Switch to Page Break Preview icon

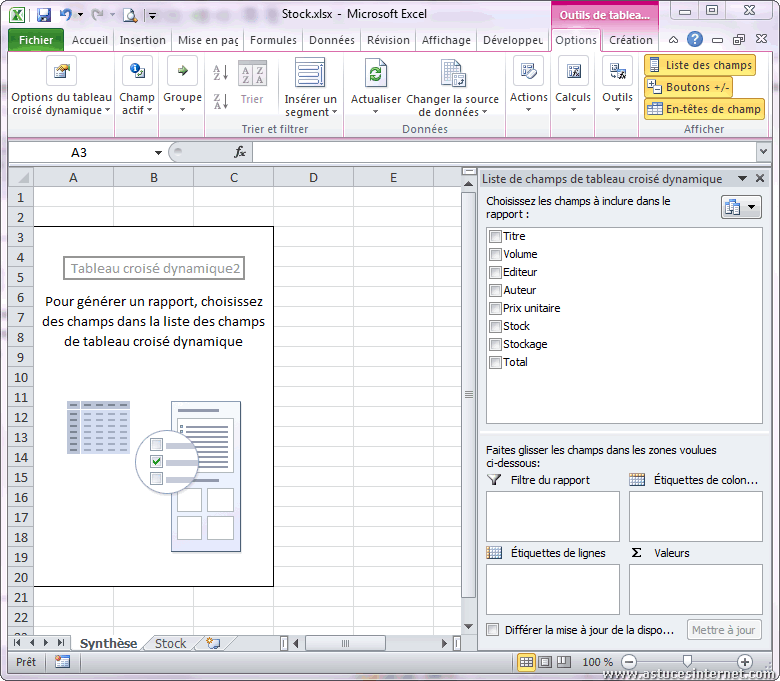(564, 662)
